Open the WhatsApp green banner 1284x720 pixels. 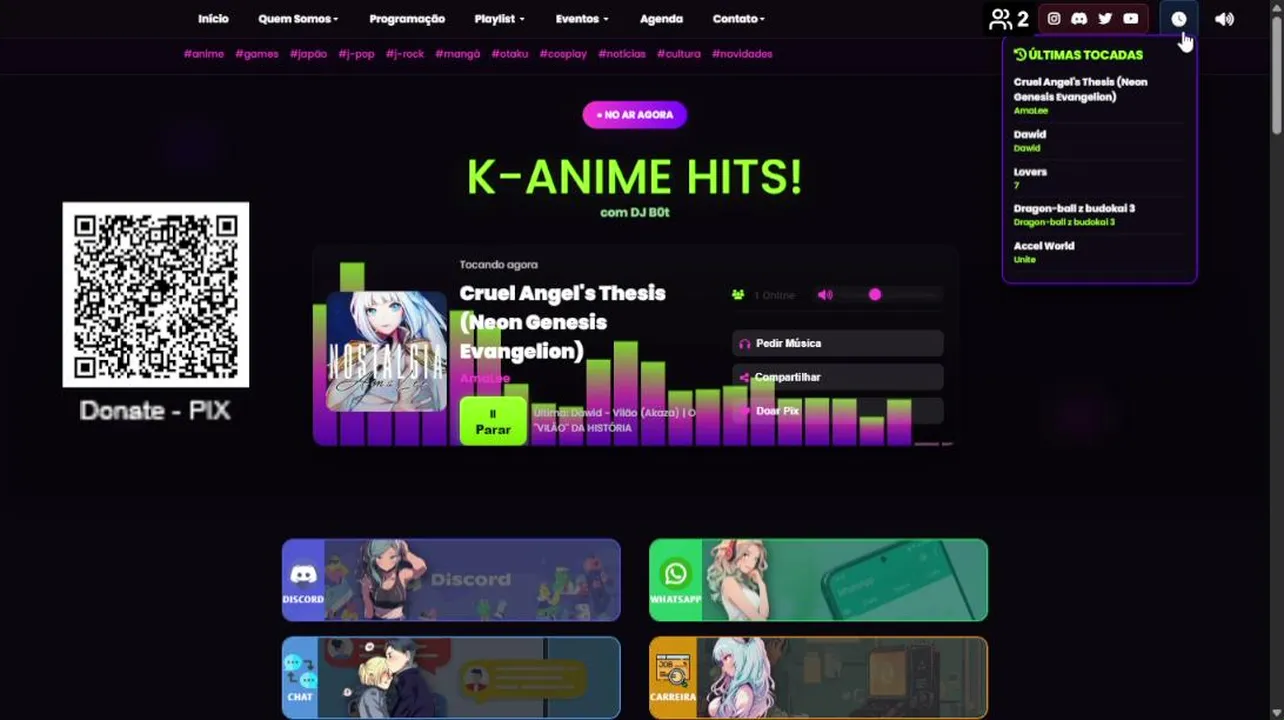[818, 580]
